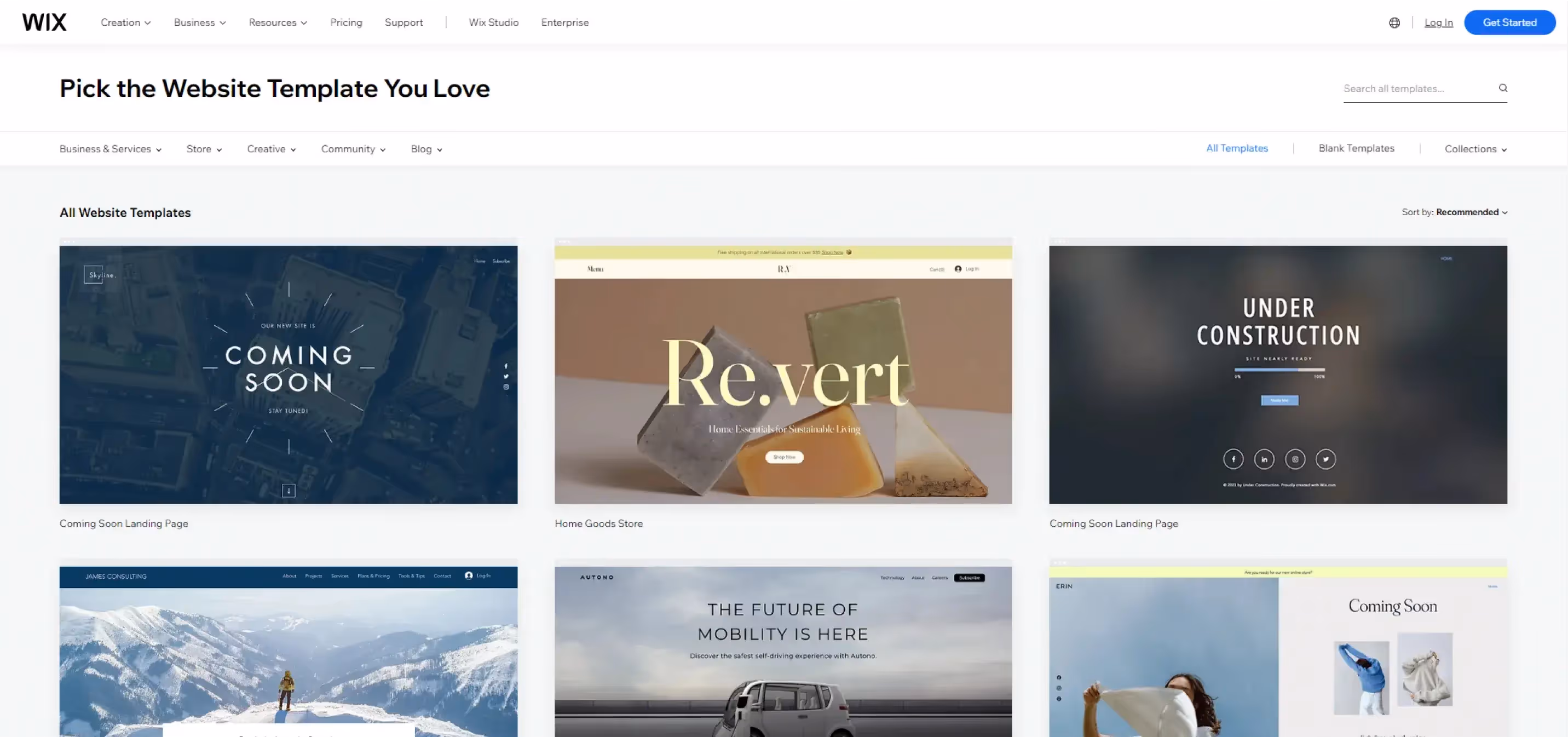1568x737 pixels.
Task: Open Wix Studio link
Action: point(494,22)
